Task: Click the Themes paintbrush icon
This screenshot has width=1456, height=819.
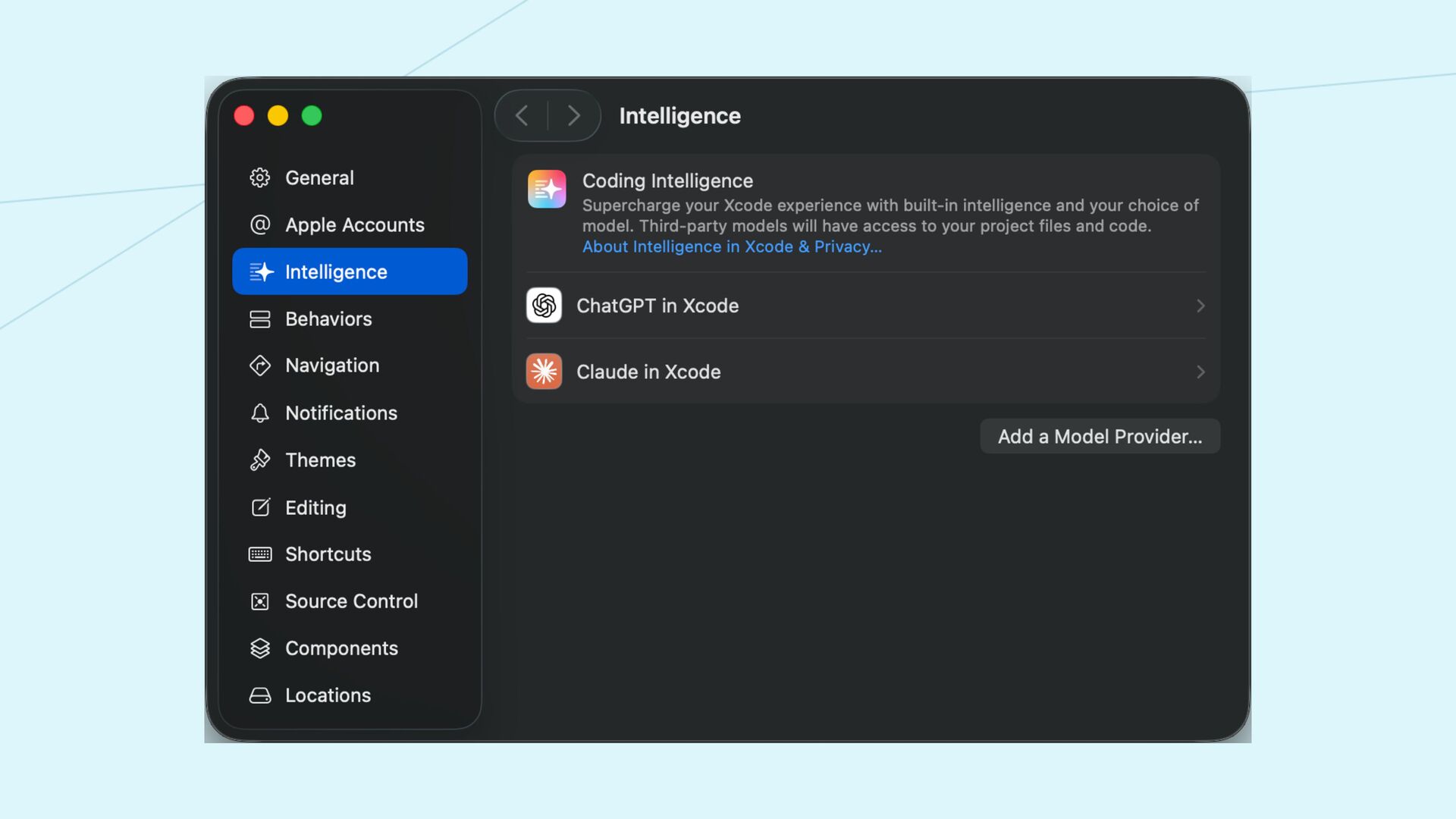Action: (260, 460)
